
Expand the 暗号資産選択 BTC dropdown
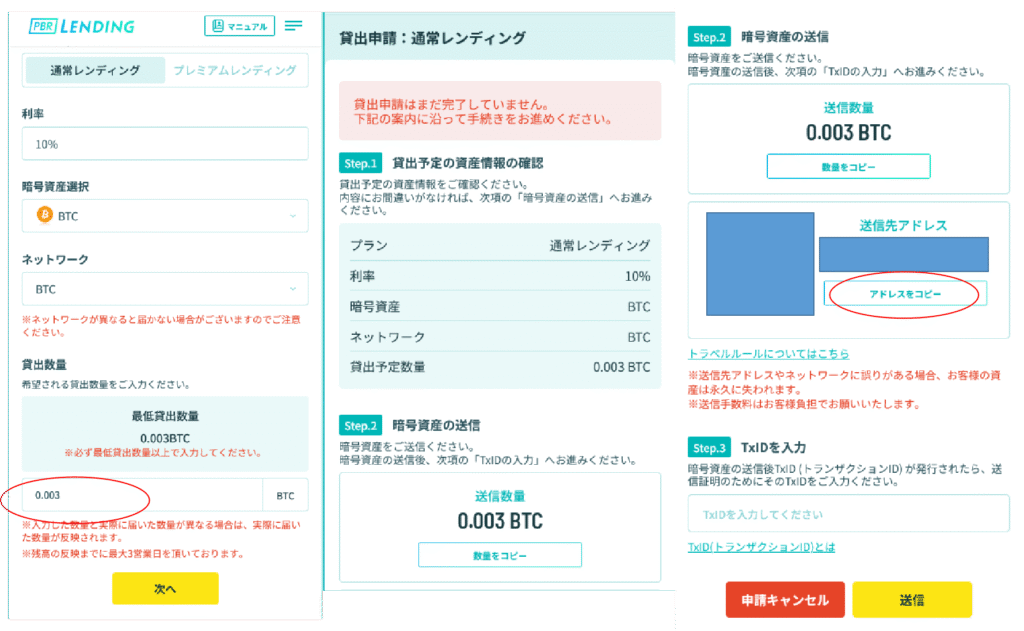click(x=165, y=215)
